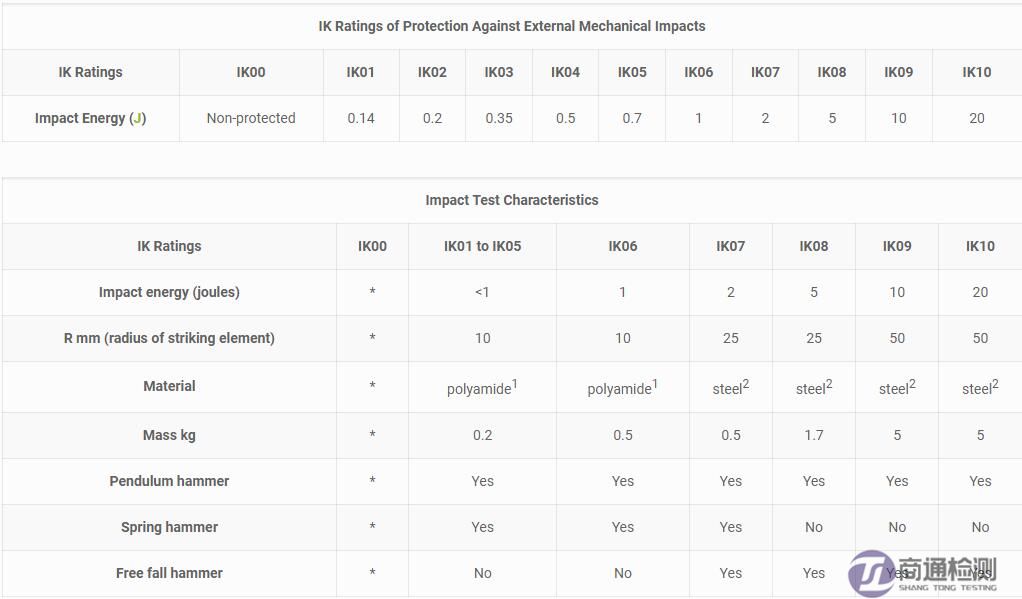Select the Impact Test Characteristics heading
The height and width of the screenshot is (599, 1022).
[511, 200]
